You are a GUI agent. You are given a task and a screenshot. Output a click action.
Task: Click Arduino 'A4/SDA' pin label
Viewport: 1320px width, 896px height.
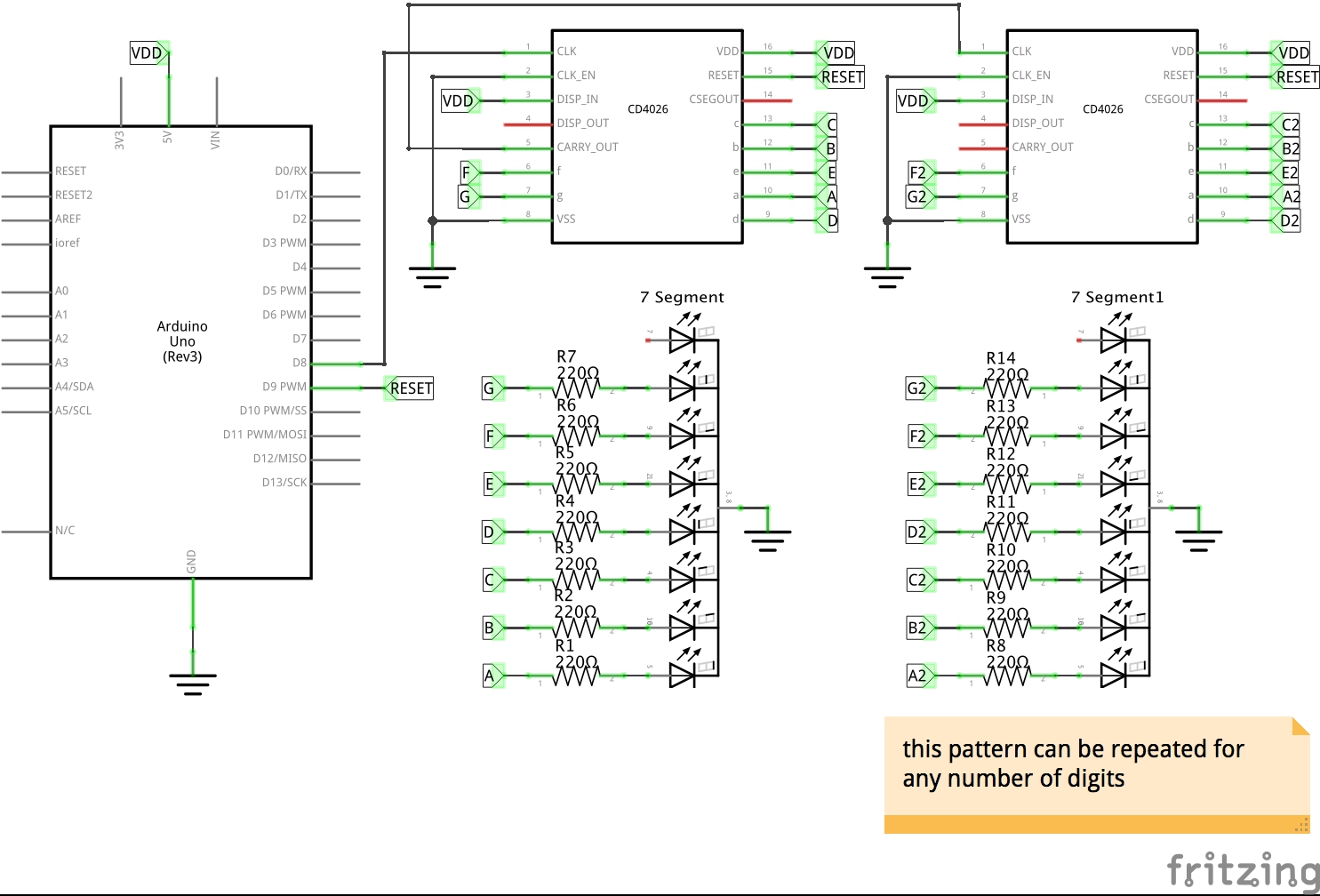74,387
